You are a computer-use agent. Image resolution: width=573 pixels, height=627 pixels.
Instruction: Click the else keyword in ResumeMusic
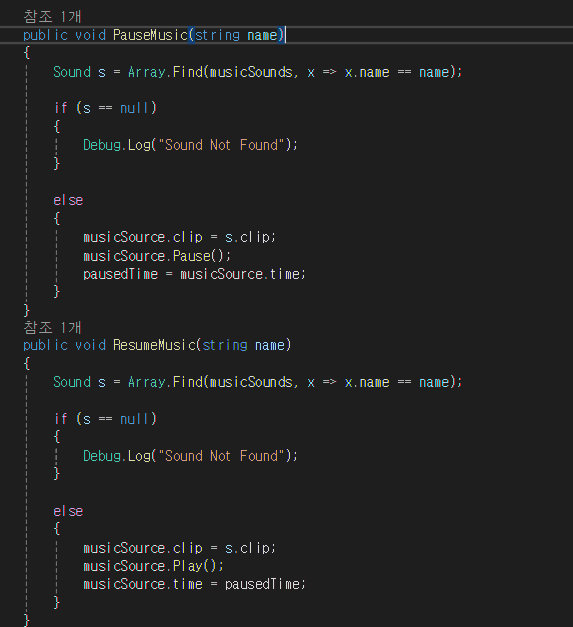pos(68,511)
